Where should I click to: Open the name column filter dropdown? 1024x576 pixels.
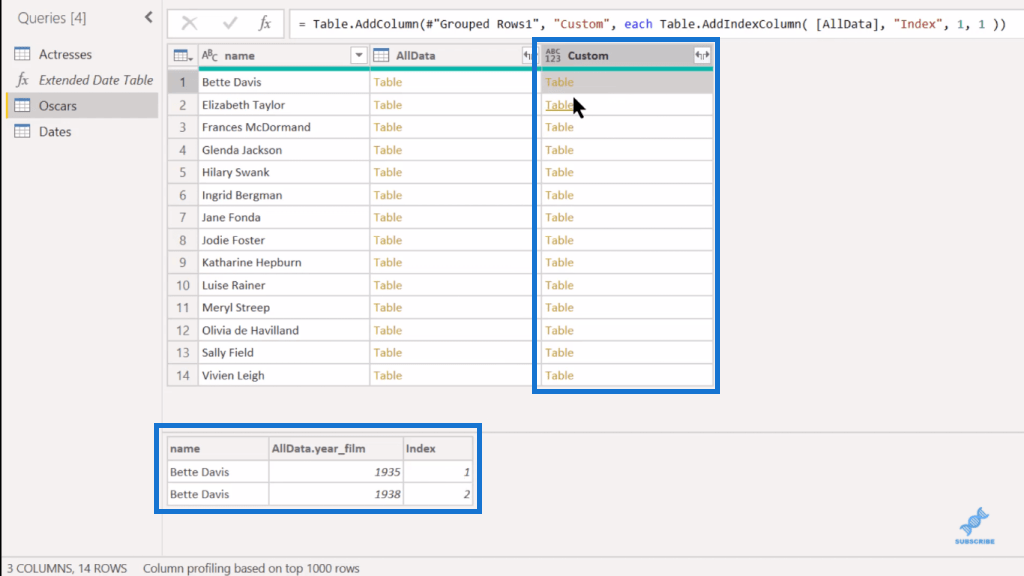[359, 56]
